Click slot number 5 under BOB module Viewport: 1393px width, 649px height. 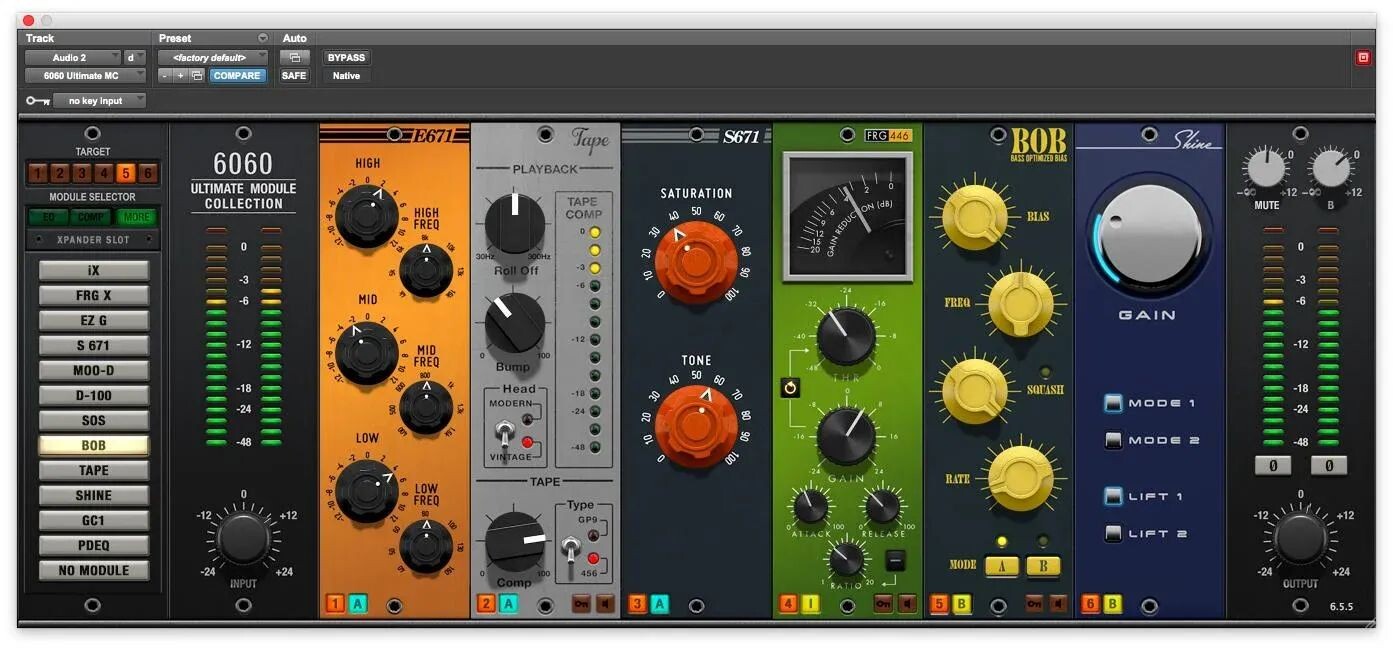[x=939, y=604]
